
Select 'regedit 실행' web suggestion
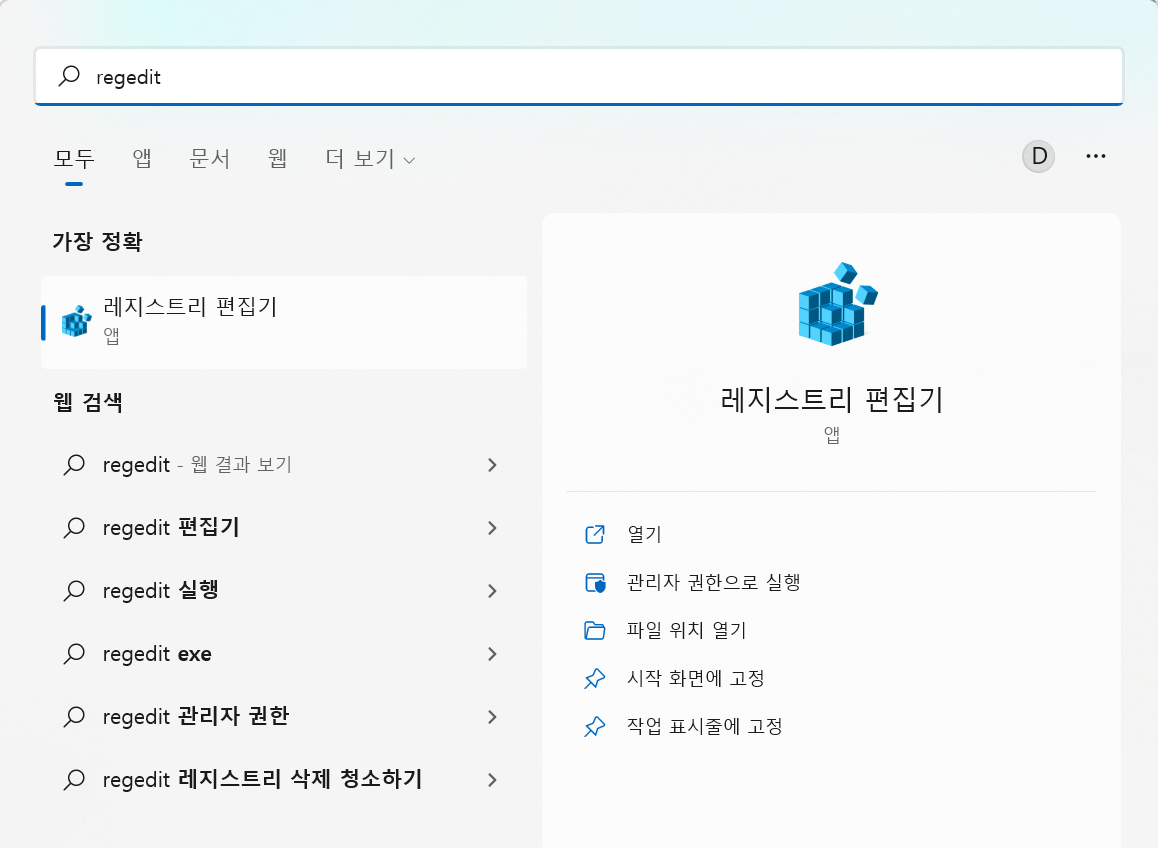[284, 590]
